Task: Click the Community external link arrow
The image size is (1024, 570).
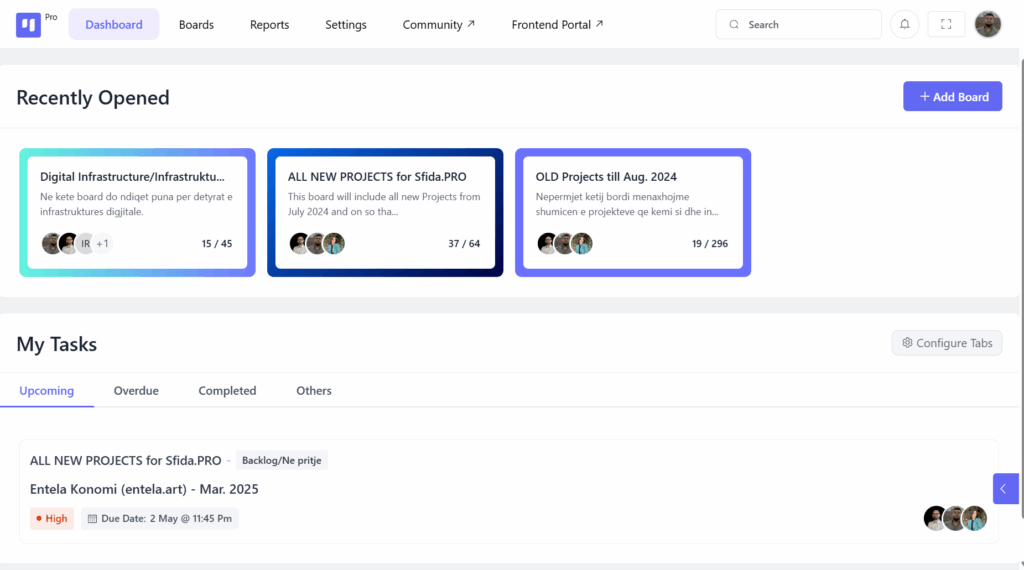Action: tap(471, 24)
